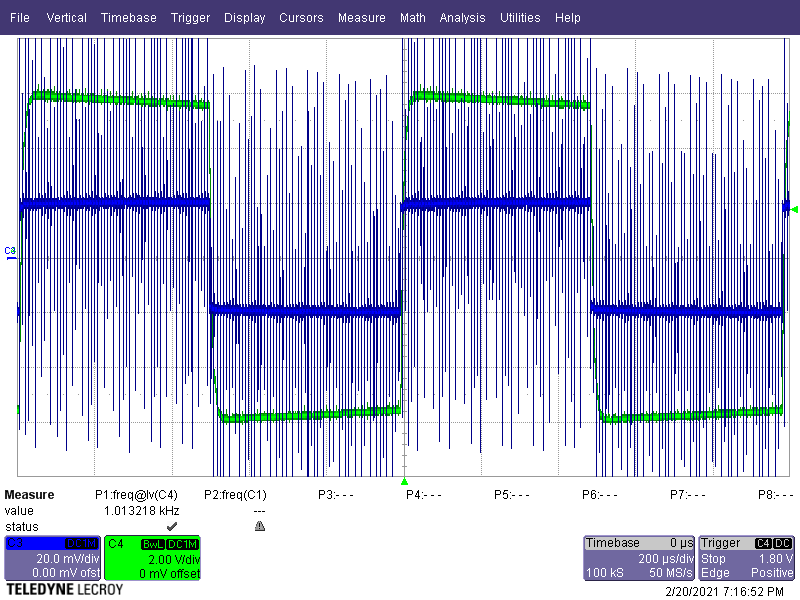Click the P1 status checkmark icon
The width and height of the screenshot is (800, 600).
172,526
